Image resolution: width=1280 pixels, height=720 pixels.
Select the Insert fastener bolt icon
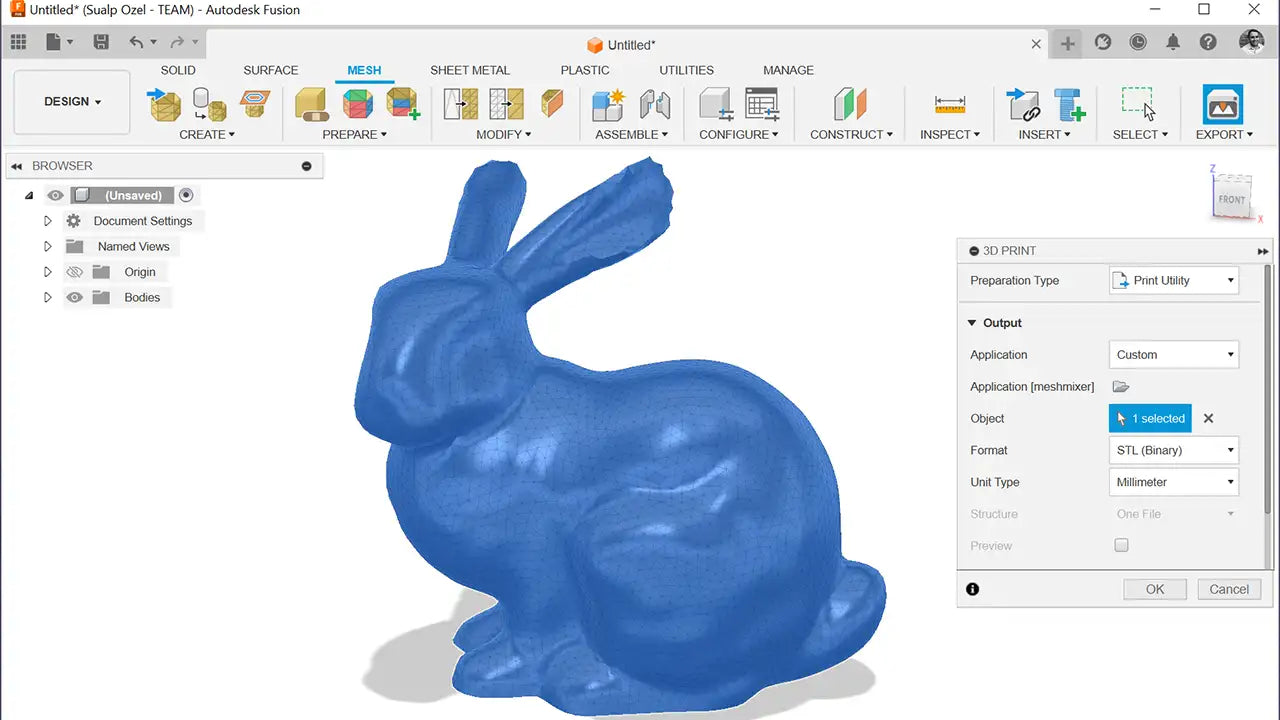(1069, 103)
